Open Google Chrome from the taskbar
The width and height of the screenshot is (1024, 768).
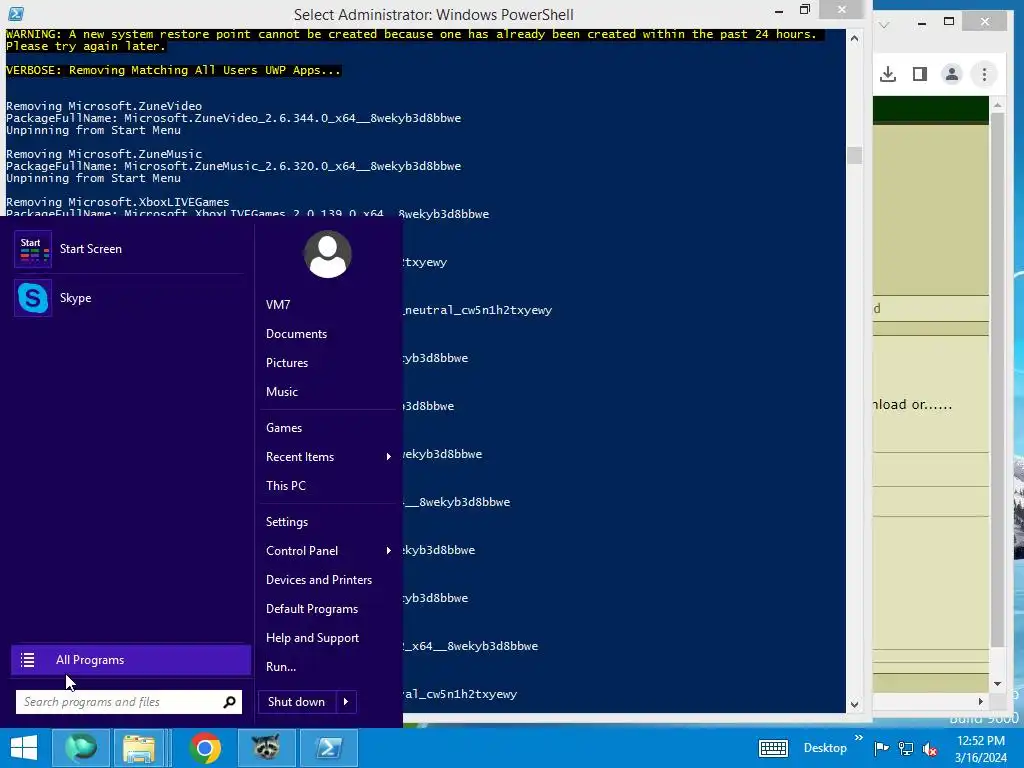point(205,748)
